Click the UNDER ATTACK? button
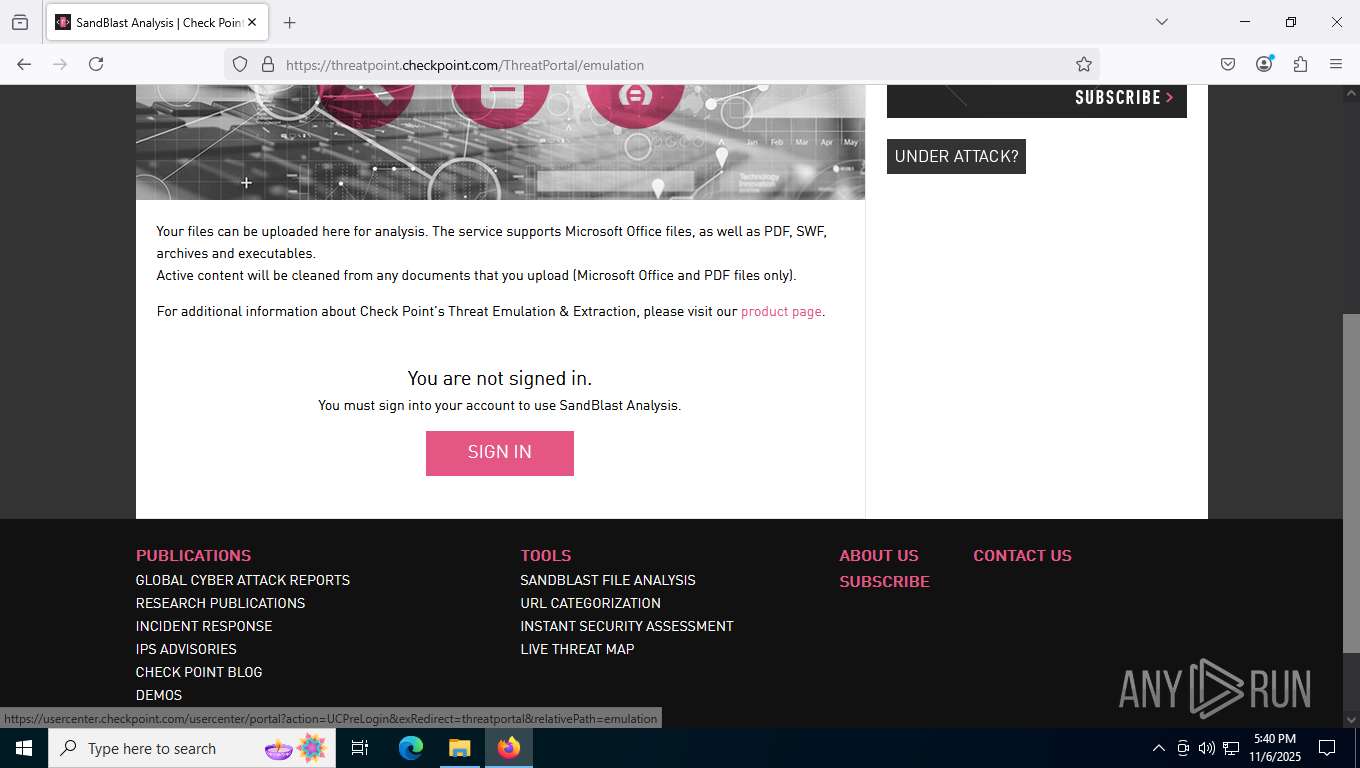Viewport: 1360px width, 768px height. pos(956,156)
